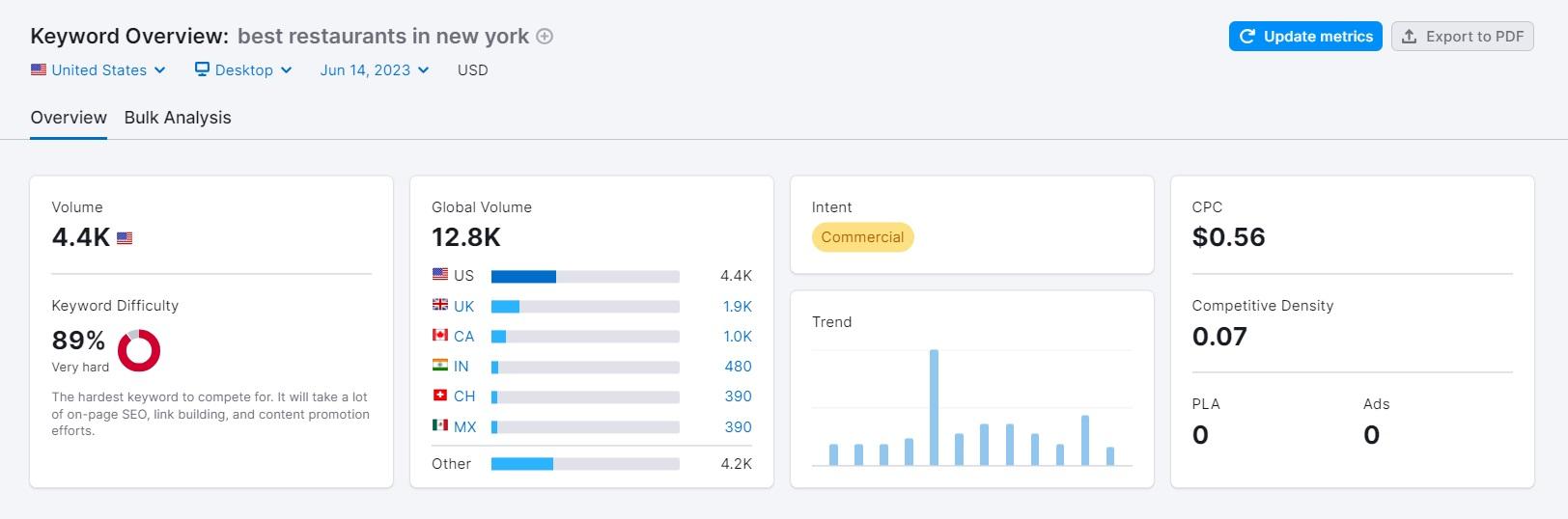Switch to the Bulk Analysis tab
The width and height of the screenshot is (1568, 519).
coord(178,118)
